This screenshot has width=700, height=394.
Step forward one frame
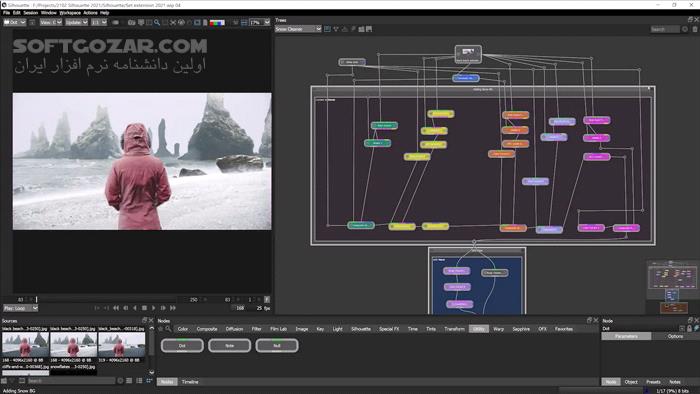(x=163, y=308)
